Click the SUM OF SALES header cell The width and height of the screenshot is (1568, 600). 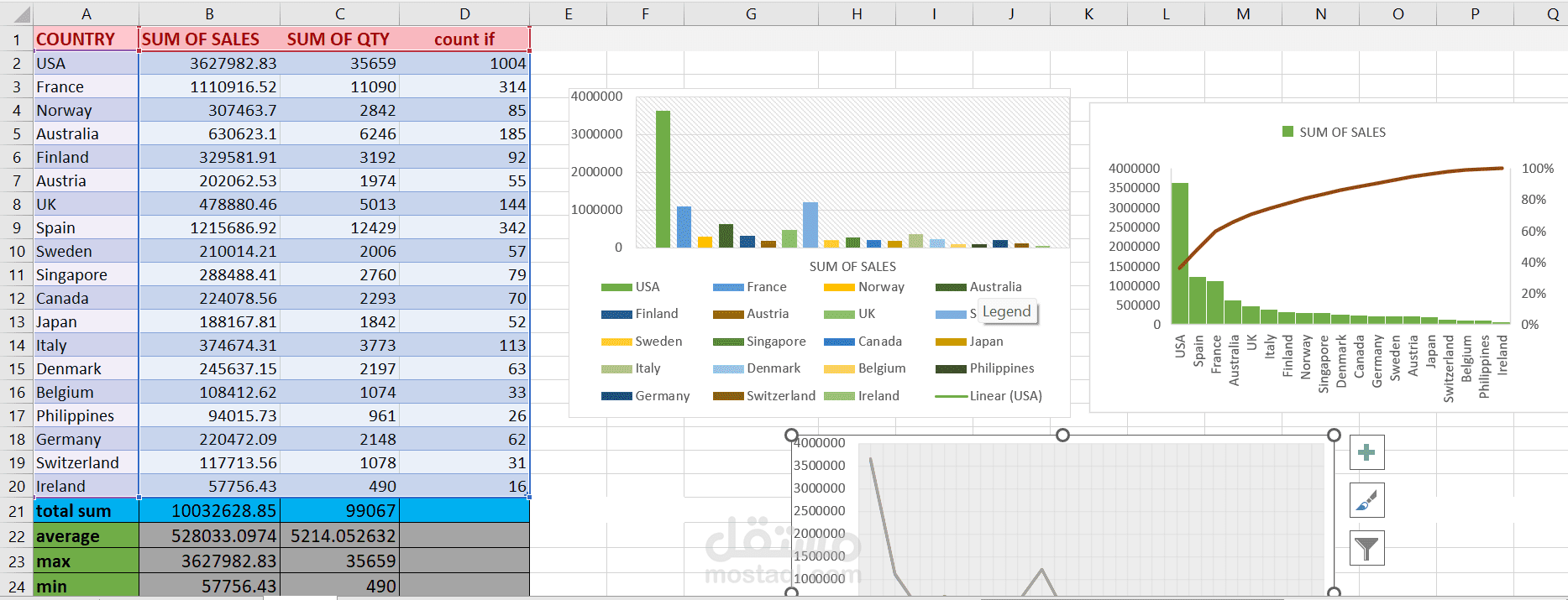(209, 39)
